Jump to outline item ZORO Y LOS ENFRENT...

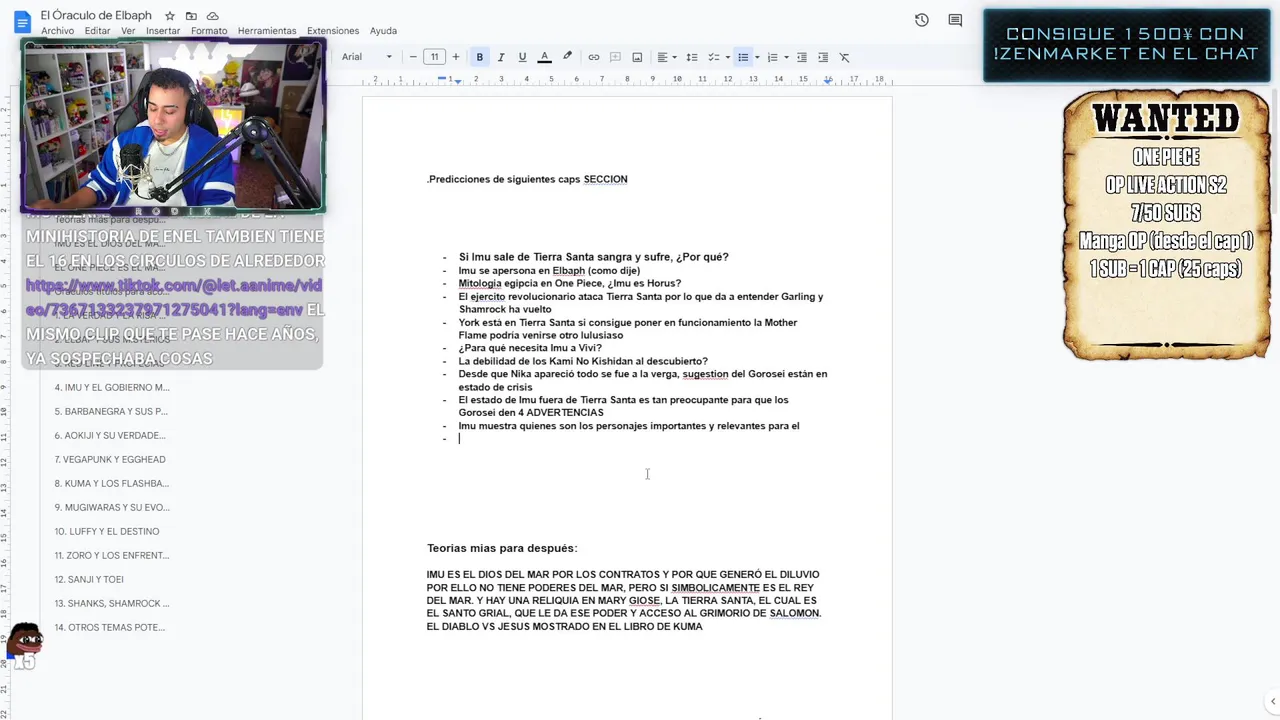[x=112, y=555]
